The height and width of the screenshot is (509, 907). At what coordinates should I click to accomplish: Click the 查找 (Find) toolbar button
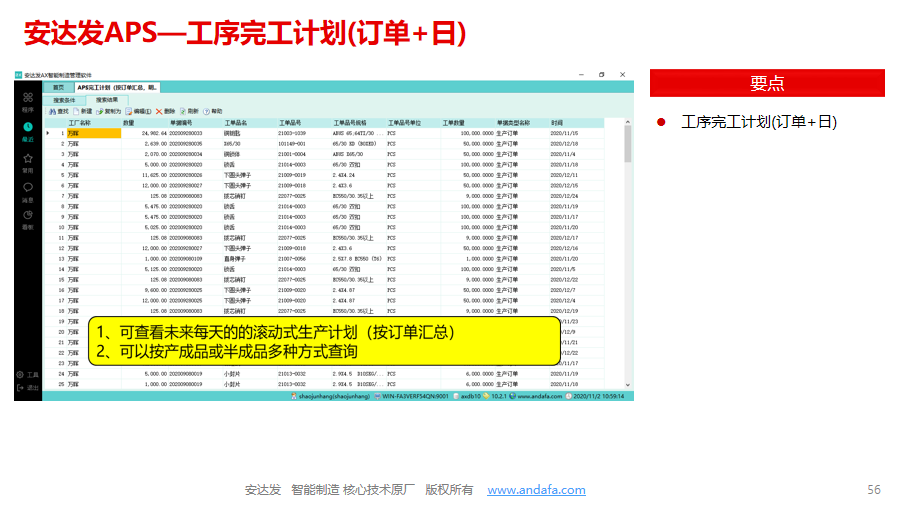58,111
